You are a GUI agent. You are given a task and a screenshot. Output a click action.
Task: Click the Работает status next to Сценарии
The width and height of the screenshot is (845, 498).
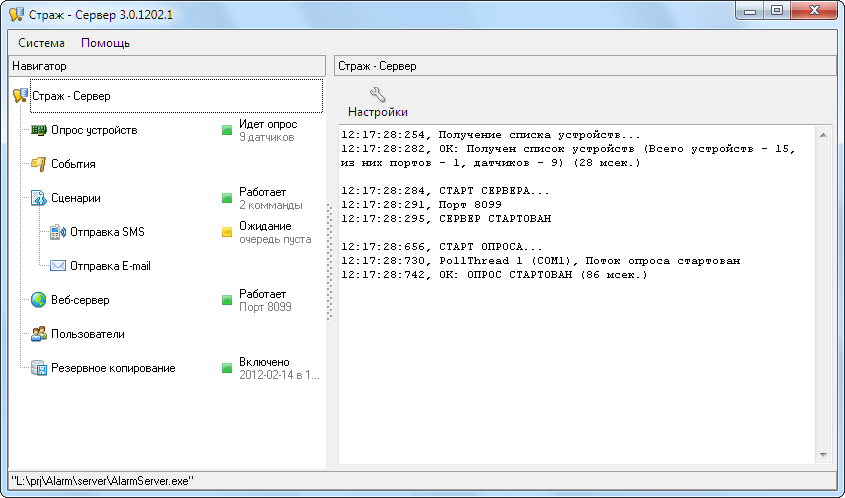tap(262, 192)
